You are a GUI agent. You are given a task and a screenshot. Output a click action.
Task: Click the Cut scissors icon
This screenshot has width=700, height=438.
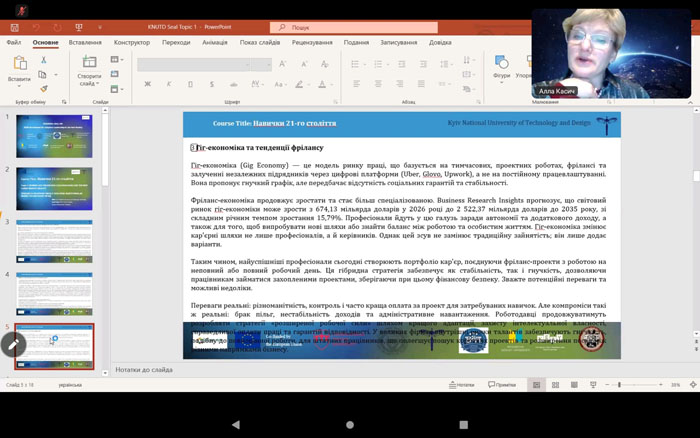tap(44, 60)
